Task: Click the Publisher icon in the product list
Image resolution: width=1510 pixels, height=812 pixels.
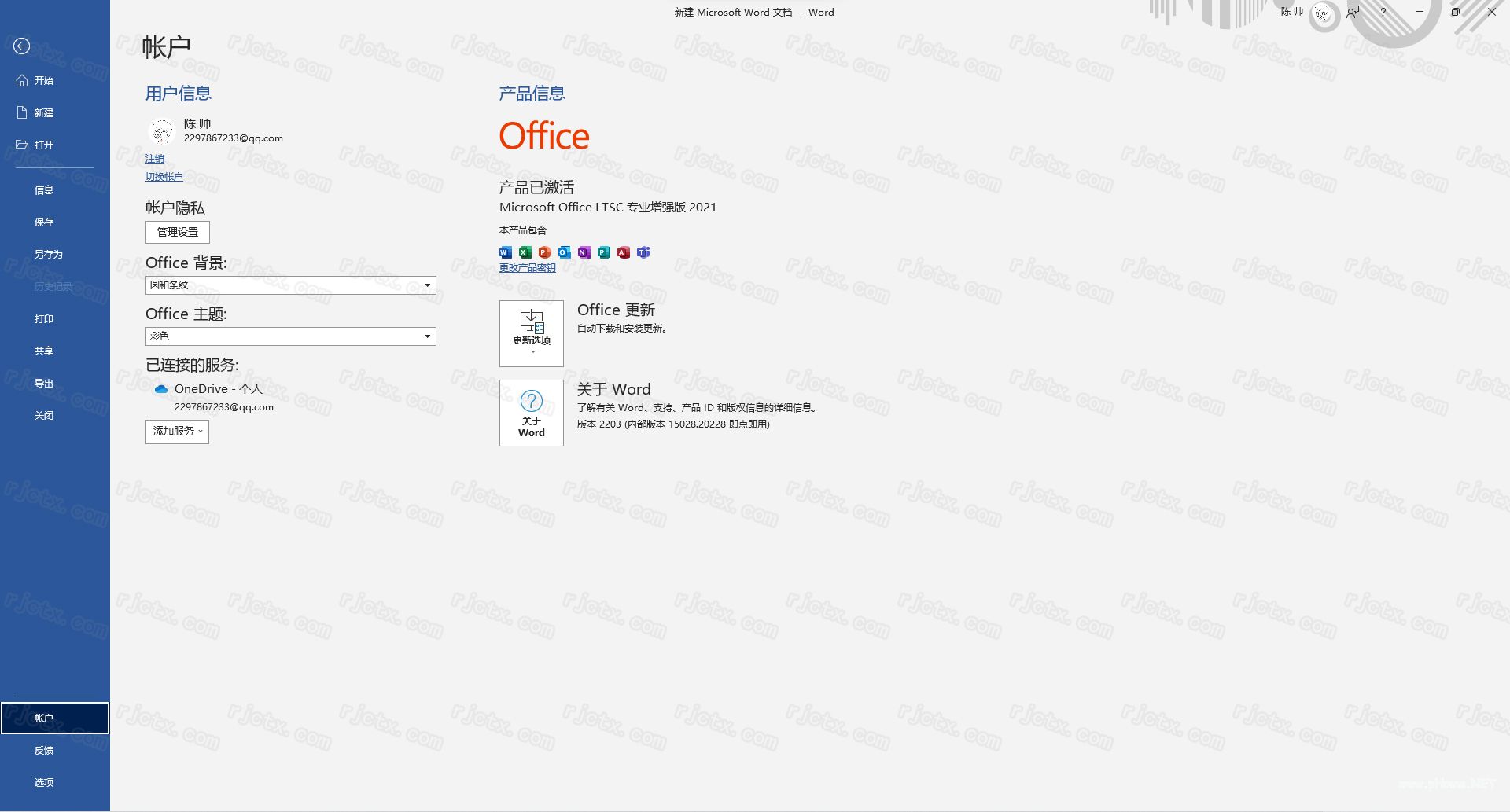Action: coord(604,252)
